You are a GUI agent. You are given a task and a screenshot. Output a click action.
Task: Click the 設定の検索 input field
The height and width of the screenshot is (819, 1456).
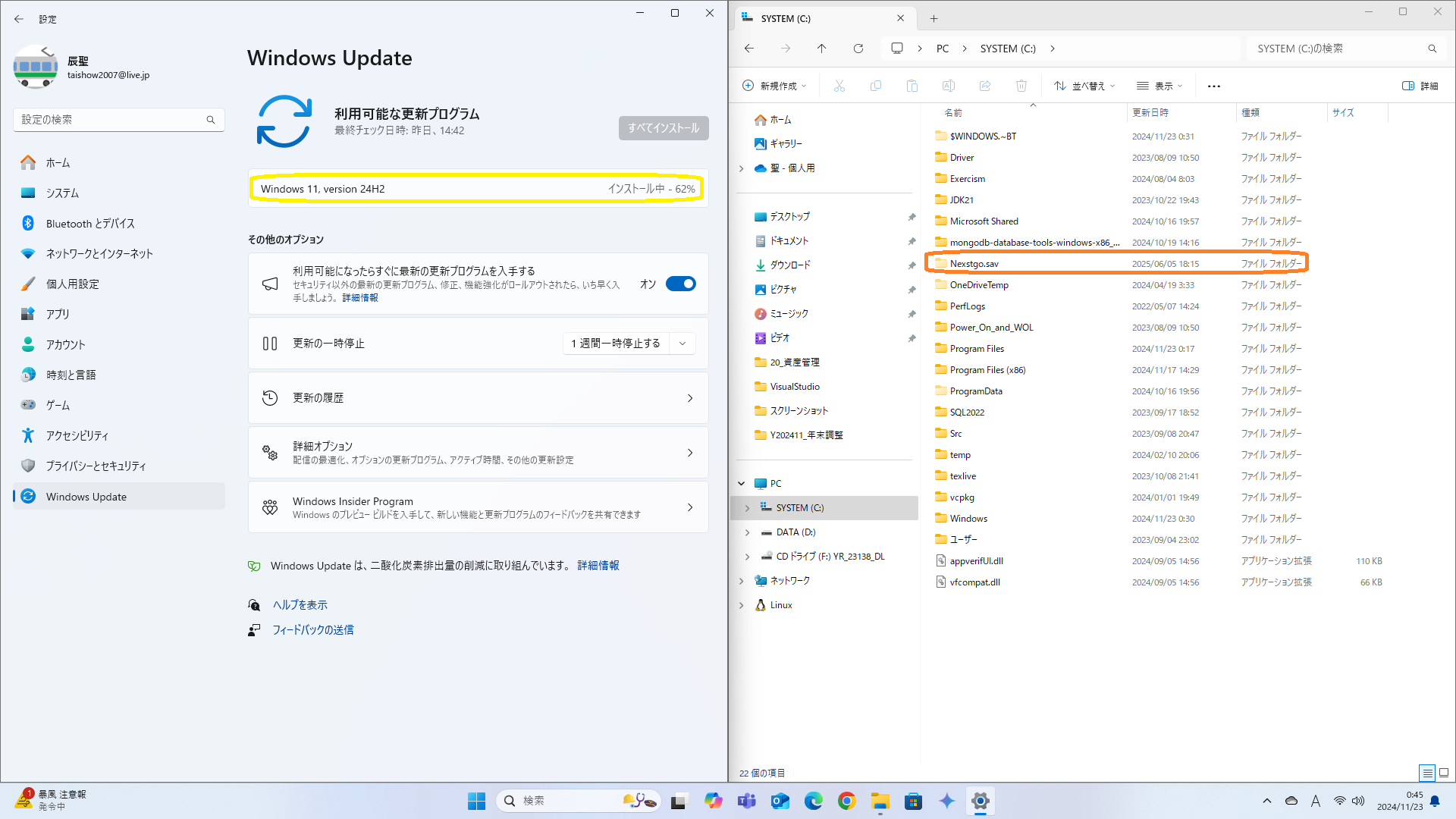pyautogui.click(x=119, y=120)
